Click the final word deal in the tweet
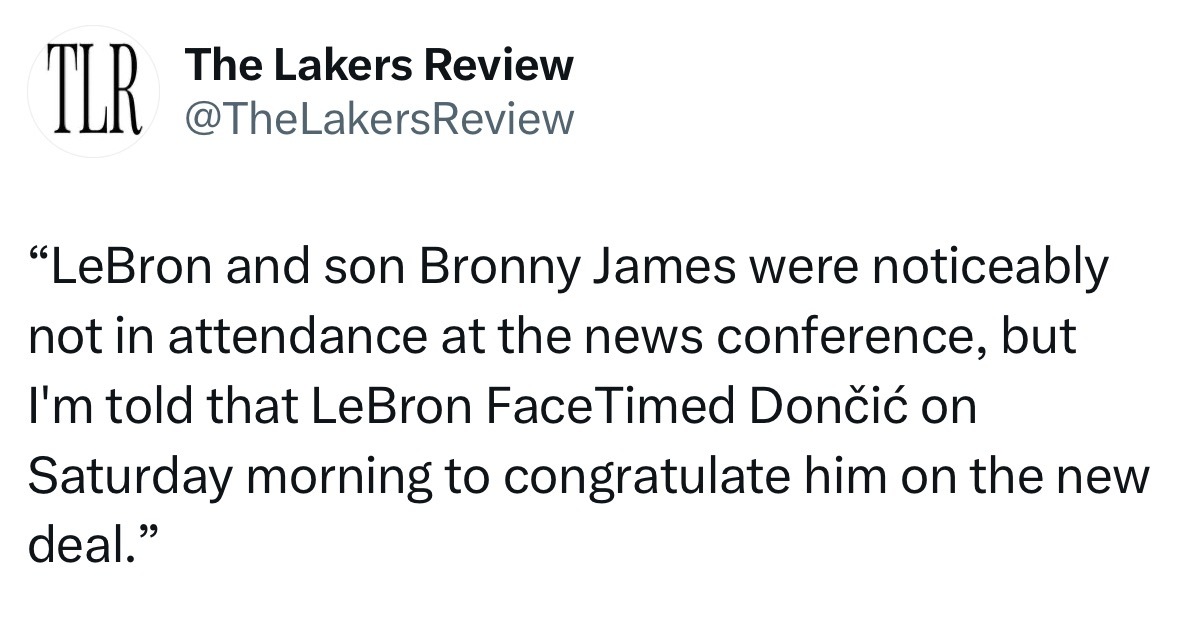Viewport: 1179px width, 628px height. click(77, 545)
